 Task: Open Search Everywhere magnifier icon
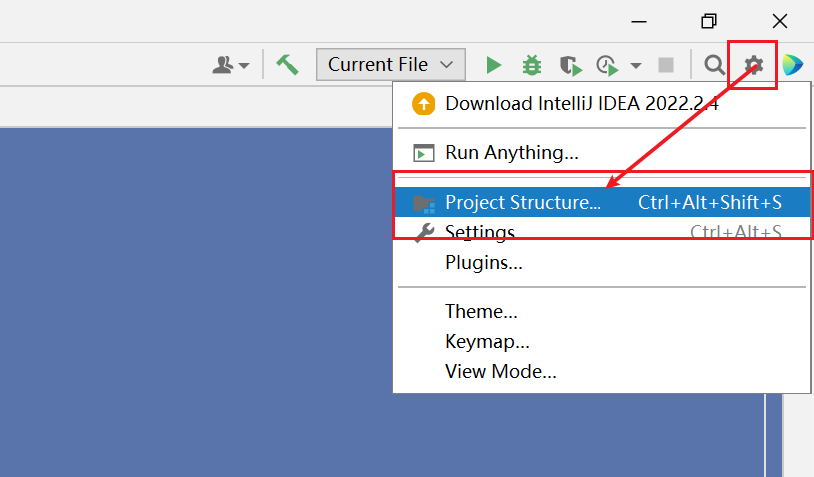click(714, 65)
